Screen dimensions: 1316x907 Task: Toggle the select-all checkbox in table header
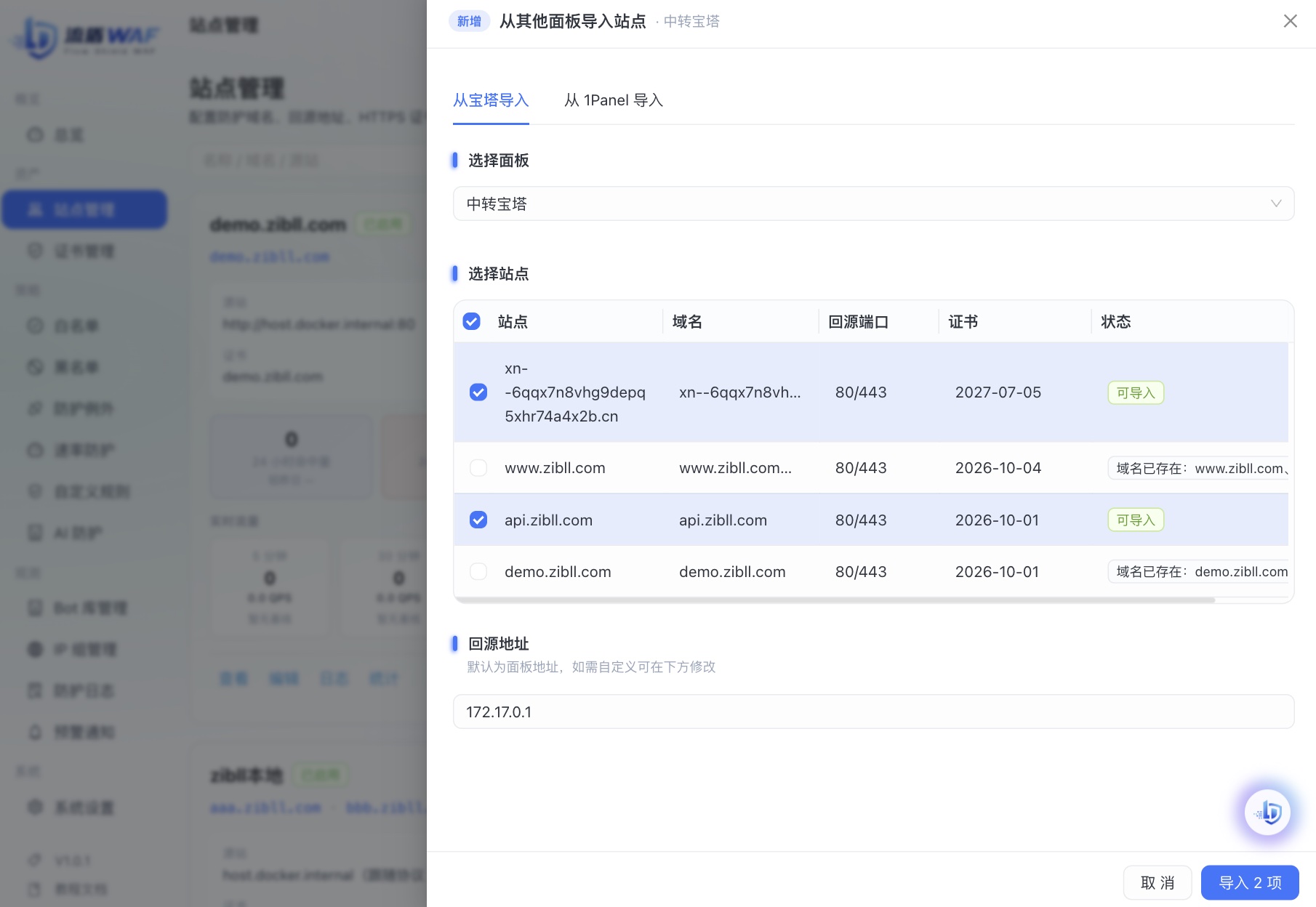(471, 321)
